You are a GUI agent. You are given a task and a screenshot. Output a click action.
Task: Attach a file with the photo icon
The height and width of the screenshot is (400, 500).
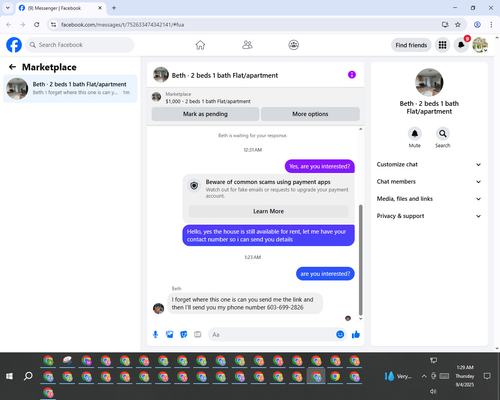click(x=170, y=334)
